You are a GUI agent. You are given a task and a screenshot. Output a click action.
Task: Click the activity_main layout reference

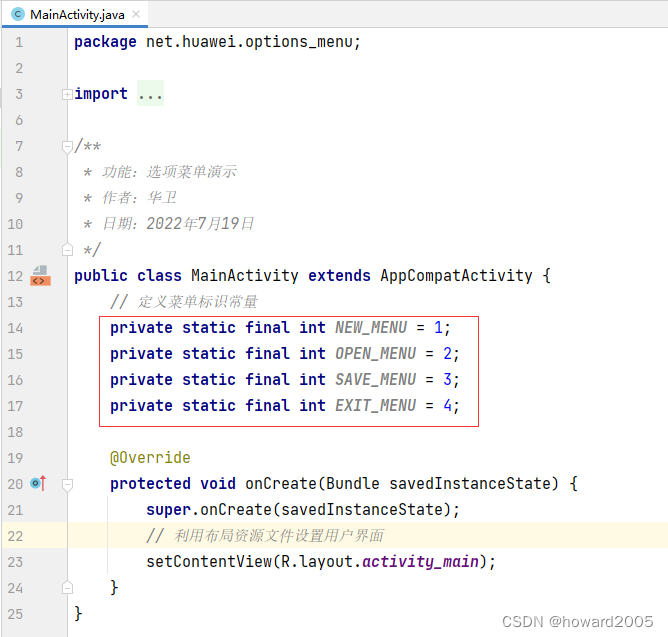[420, 562]
